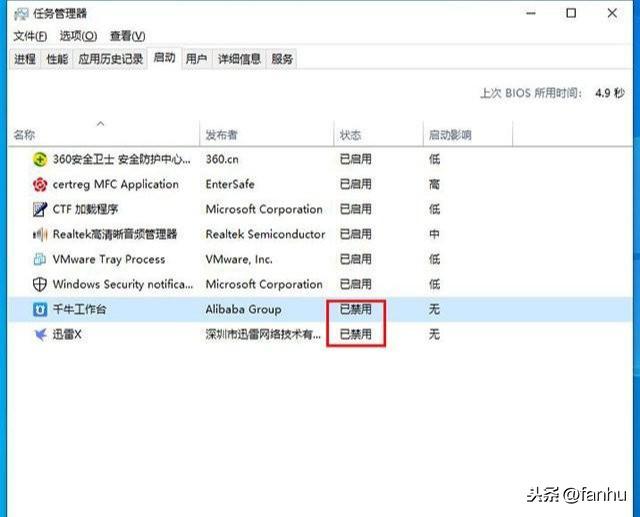Select the 360安全卫士 shield icon
Image resolution: width=640 pixels, height=517 pixels.
click(40, 159)
